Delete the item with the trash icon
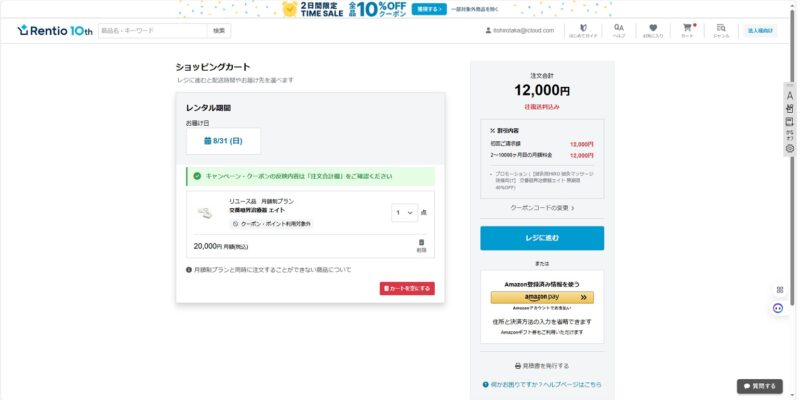The height and width of the screenshot is (400, 800). point(421,244)
